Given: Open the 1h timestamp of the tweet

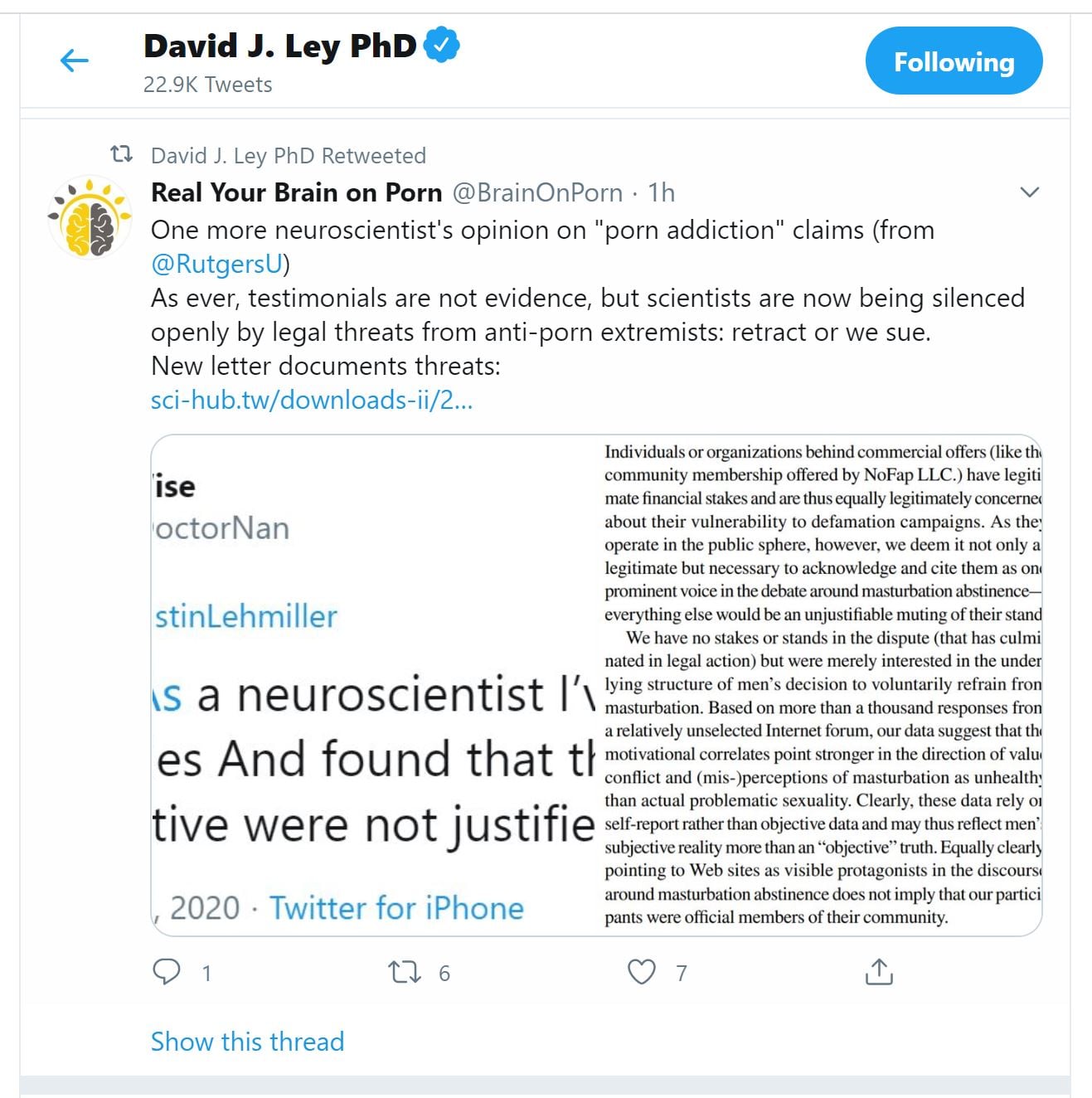Looking at the screenshot, I should click(662, 192).
